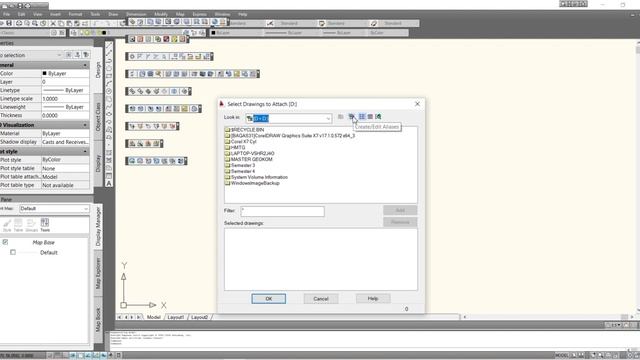Click the Save icon in standard toolbar
The height and width of the screenshot is (360, 640).
(9, 23)
